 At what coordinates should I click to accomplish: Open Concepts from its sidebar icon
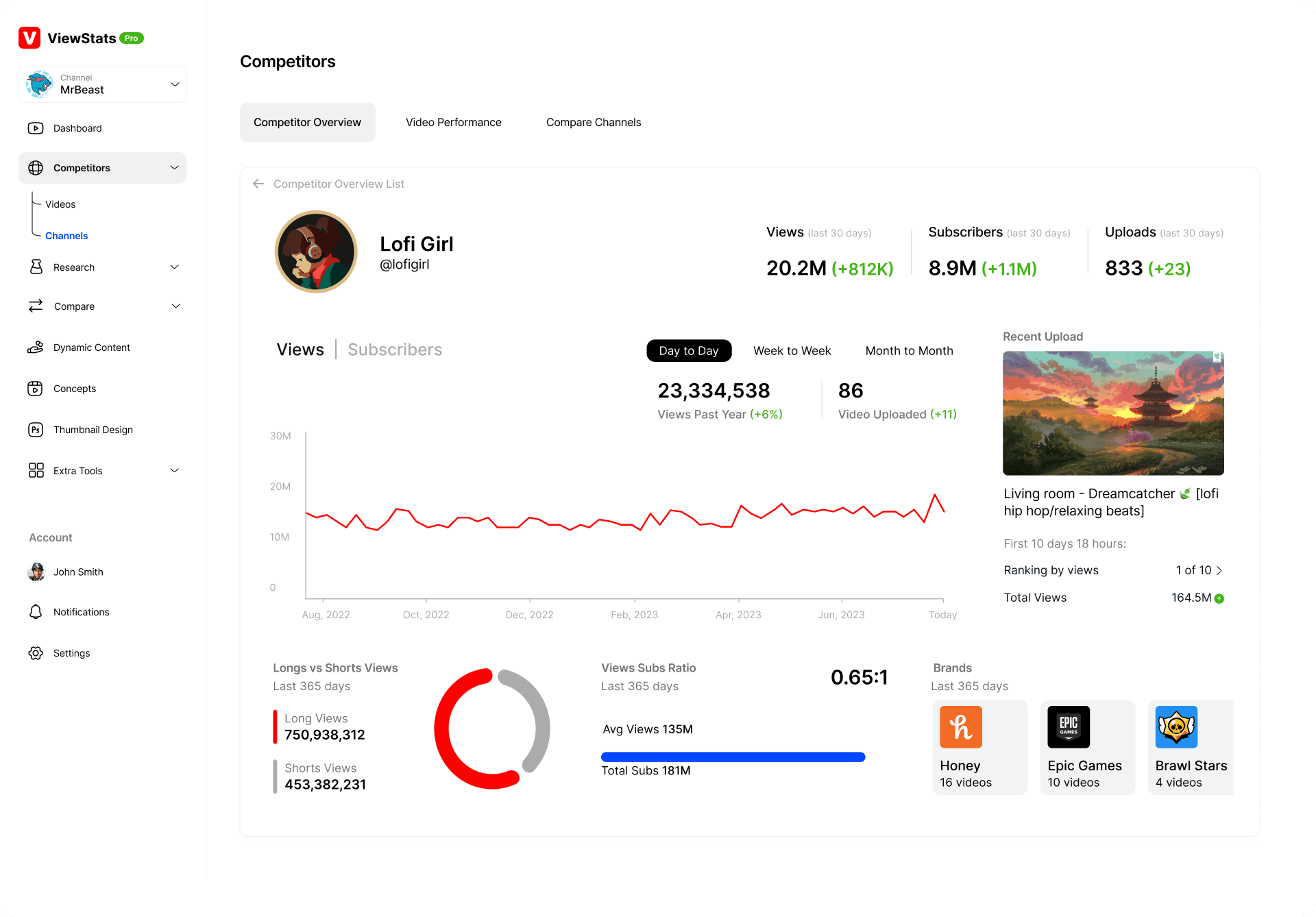tap(36, 389)
